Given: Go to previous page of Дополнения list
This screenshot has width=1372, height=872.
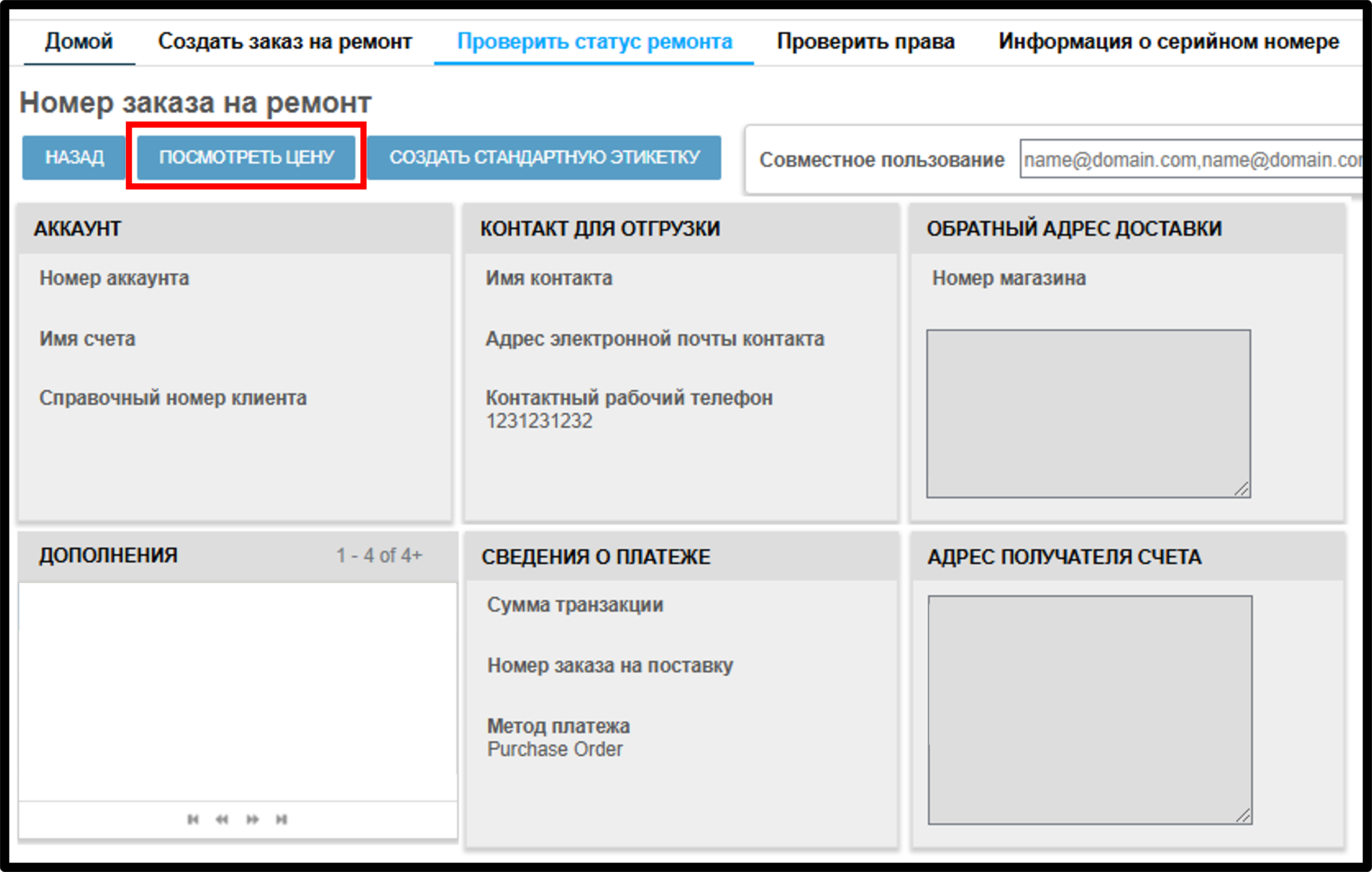Looking at the screenshot, I should [x=221, y=819].
